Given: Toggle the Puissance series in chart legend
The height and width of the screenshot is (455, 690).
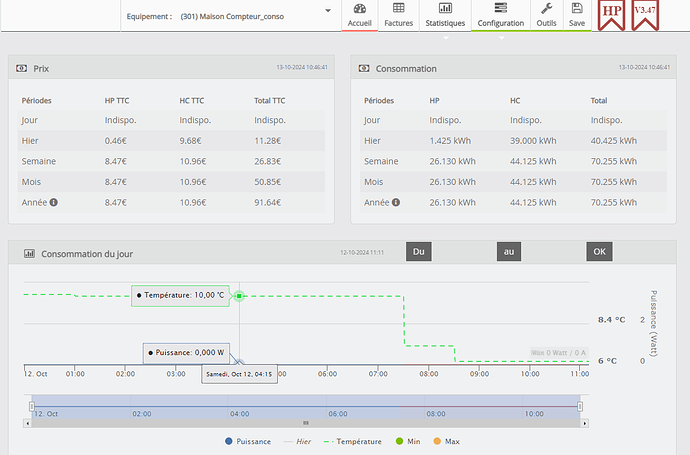Looking at the screenshot, I should coord(250,441).
